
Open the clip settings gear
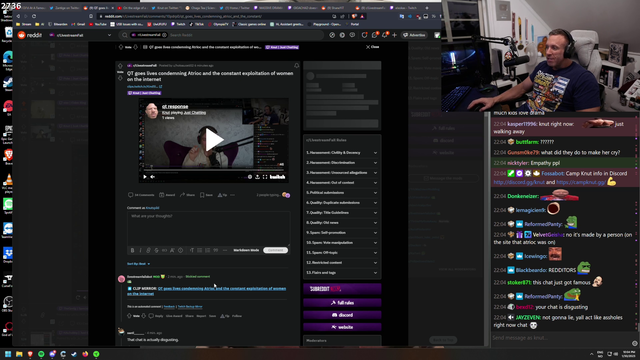250,177
